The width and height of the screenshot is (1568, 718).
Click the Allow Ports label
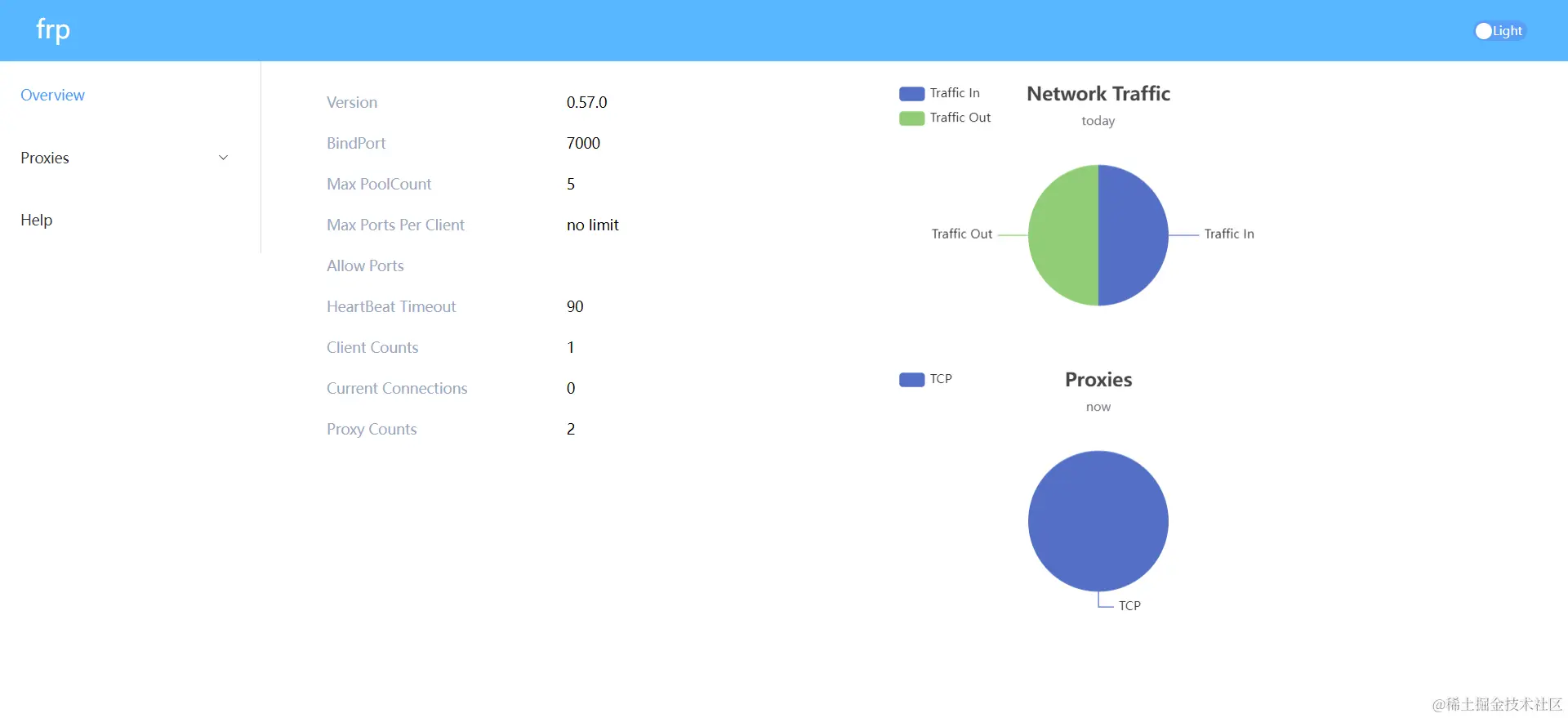pos(365,265)
